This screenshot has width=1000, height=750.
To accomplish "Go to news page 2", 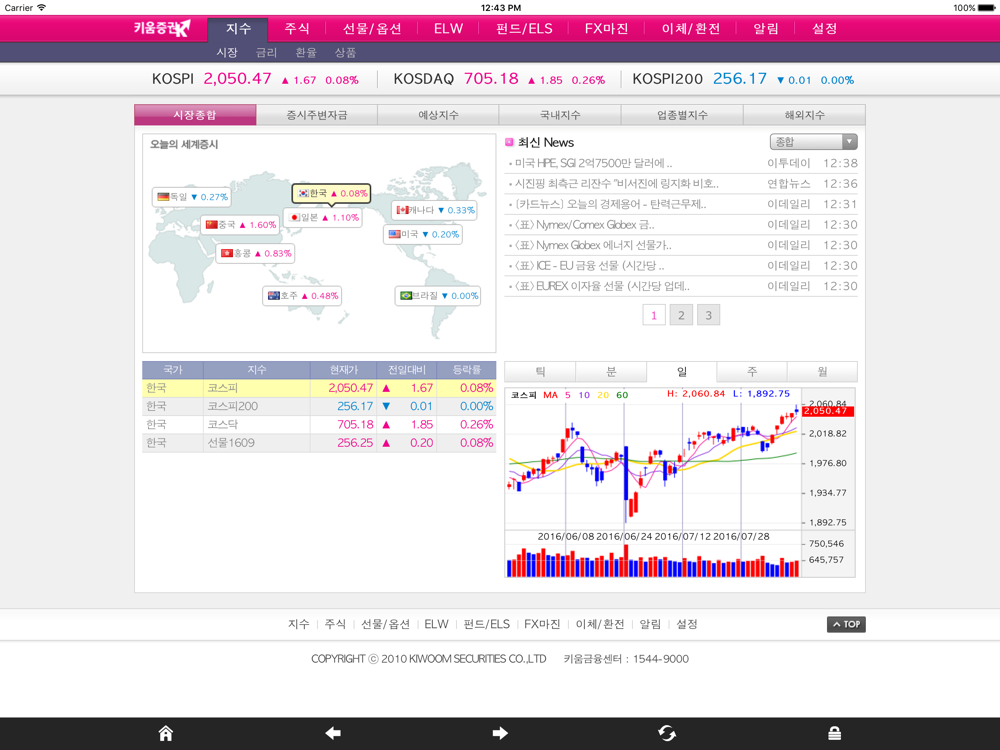I will [681, 315].
